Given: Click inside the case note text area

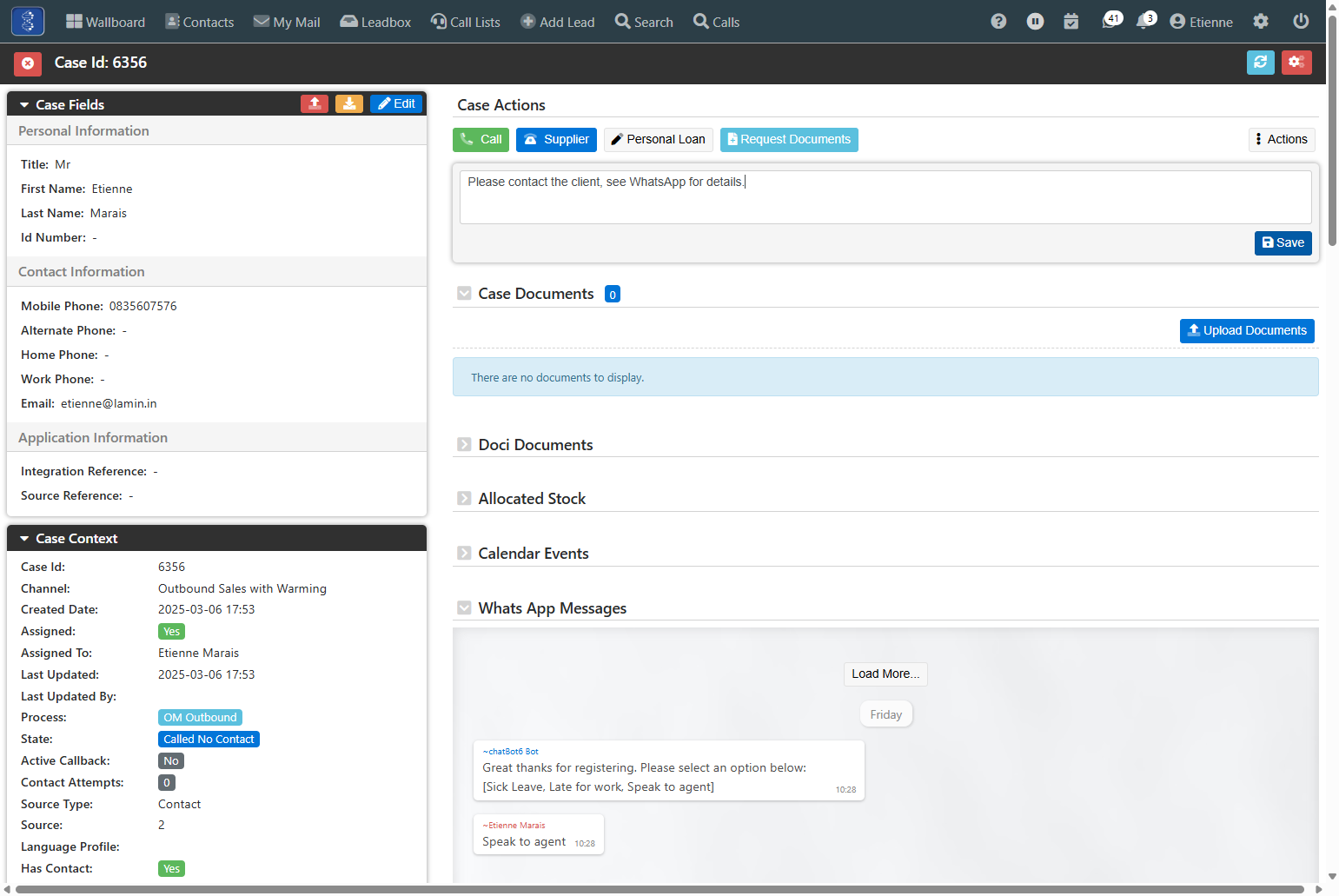Looking at the screenshot, I should (x=885, y=197).
